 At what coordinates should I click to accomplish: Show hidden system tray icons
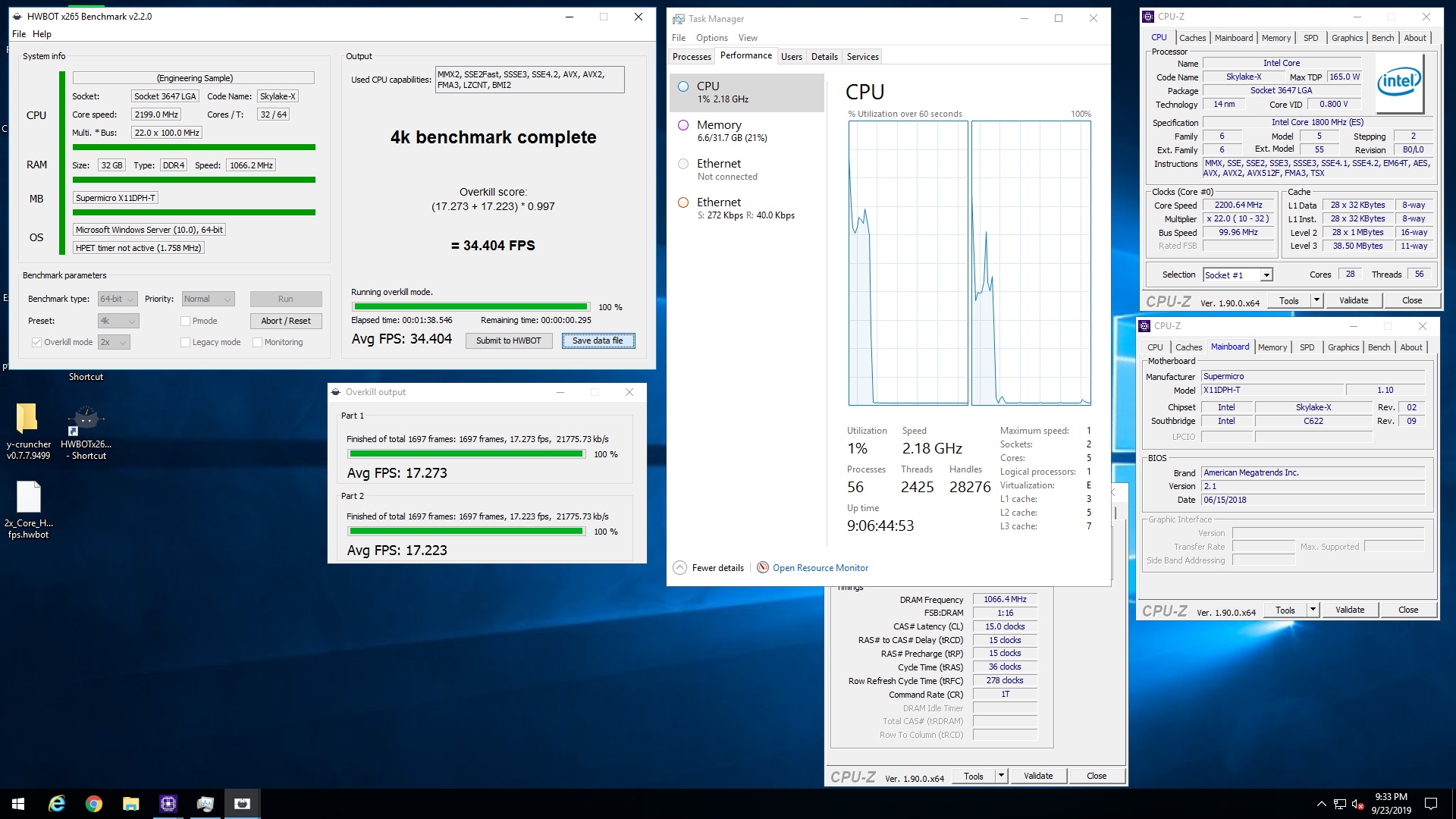pyautogui.click(x=1322, y=804)
